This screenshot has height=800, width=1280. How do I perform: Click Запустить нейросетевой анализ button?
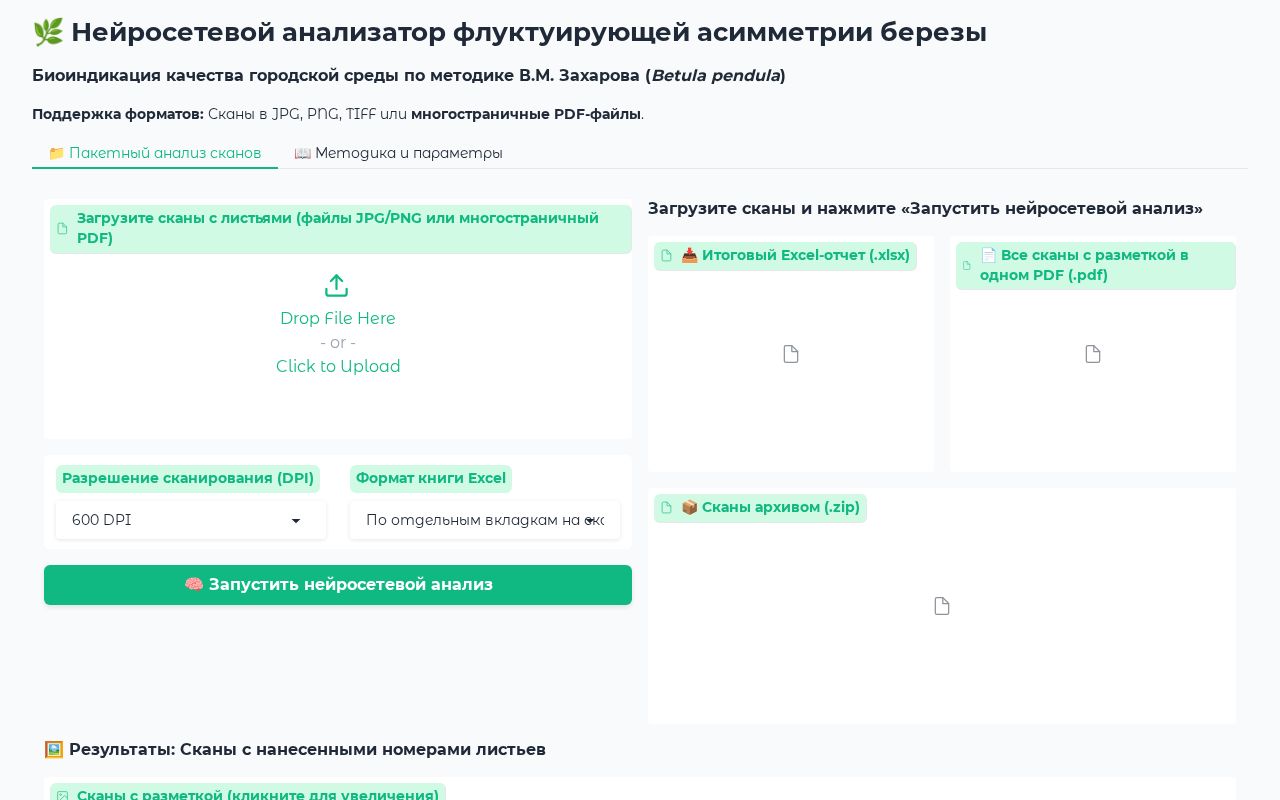[x=338, y=585]
